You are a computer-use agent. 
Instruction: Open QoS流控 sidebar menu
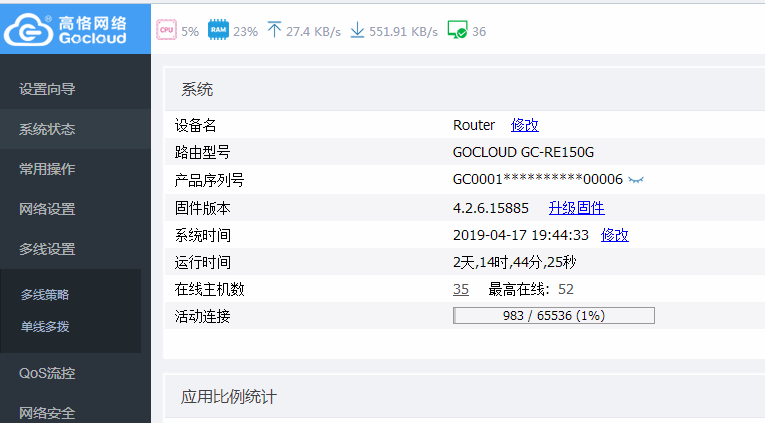pyautogui.click(x=47, y=373)
